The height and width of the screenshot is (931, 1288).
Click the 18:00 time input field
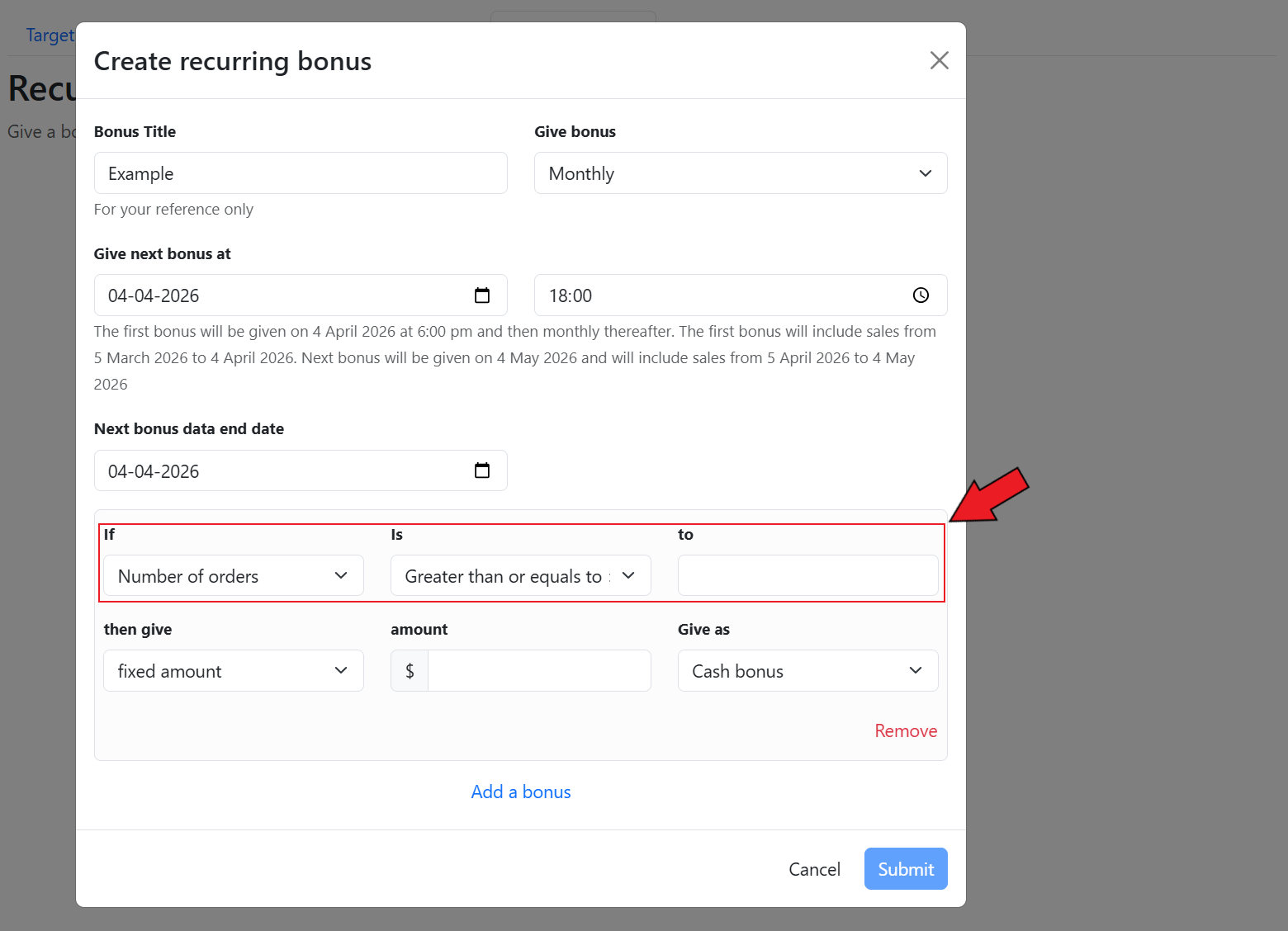(x=718, y=295)
